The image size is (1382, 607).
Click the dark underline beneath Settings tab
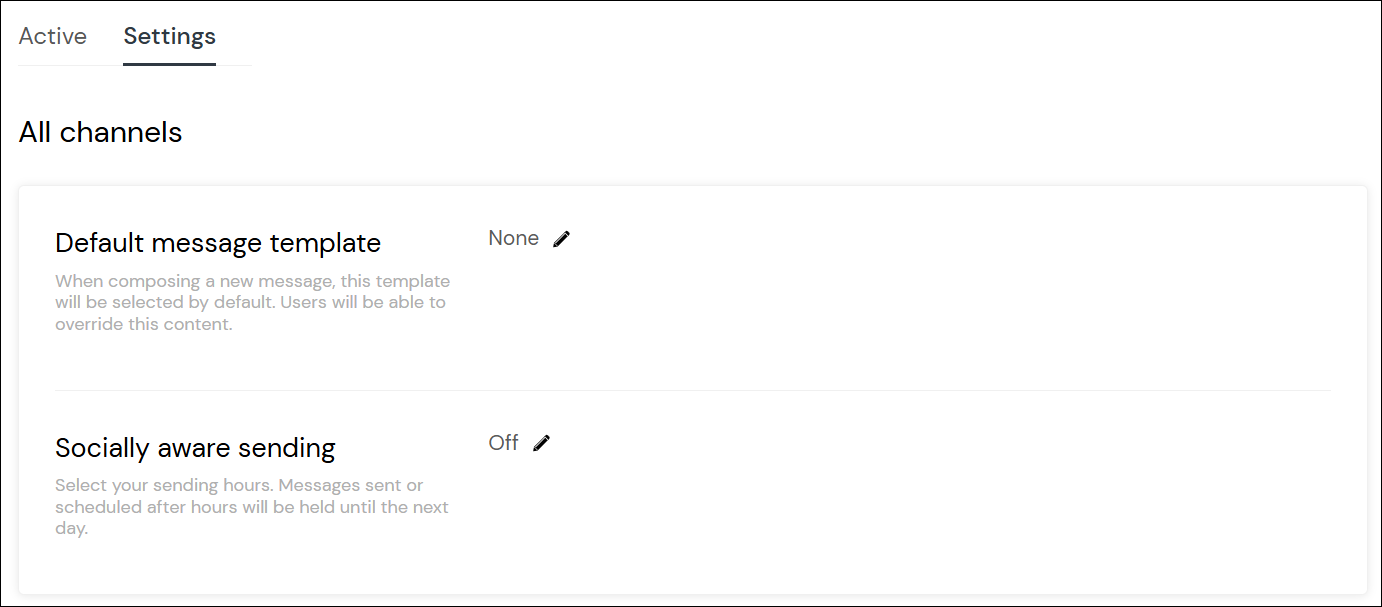[x=169, y=64]
